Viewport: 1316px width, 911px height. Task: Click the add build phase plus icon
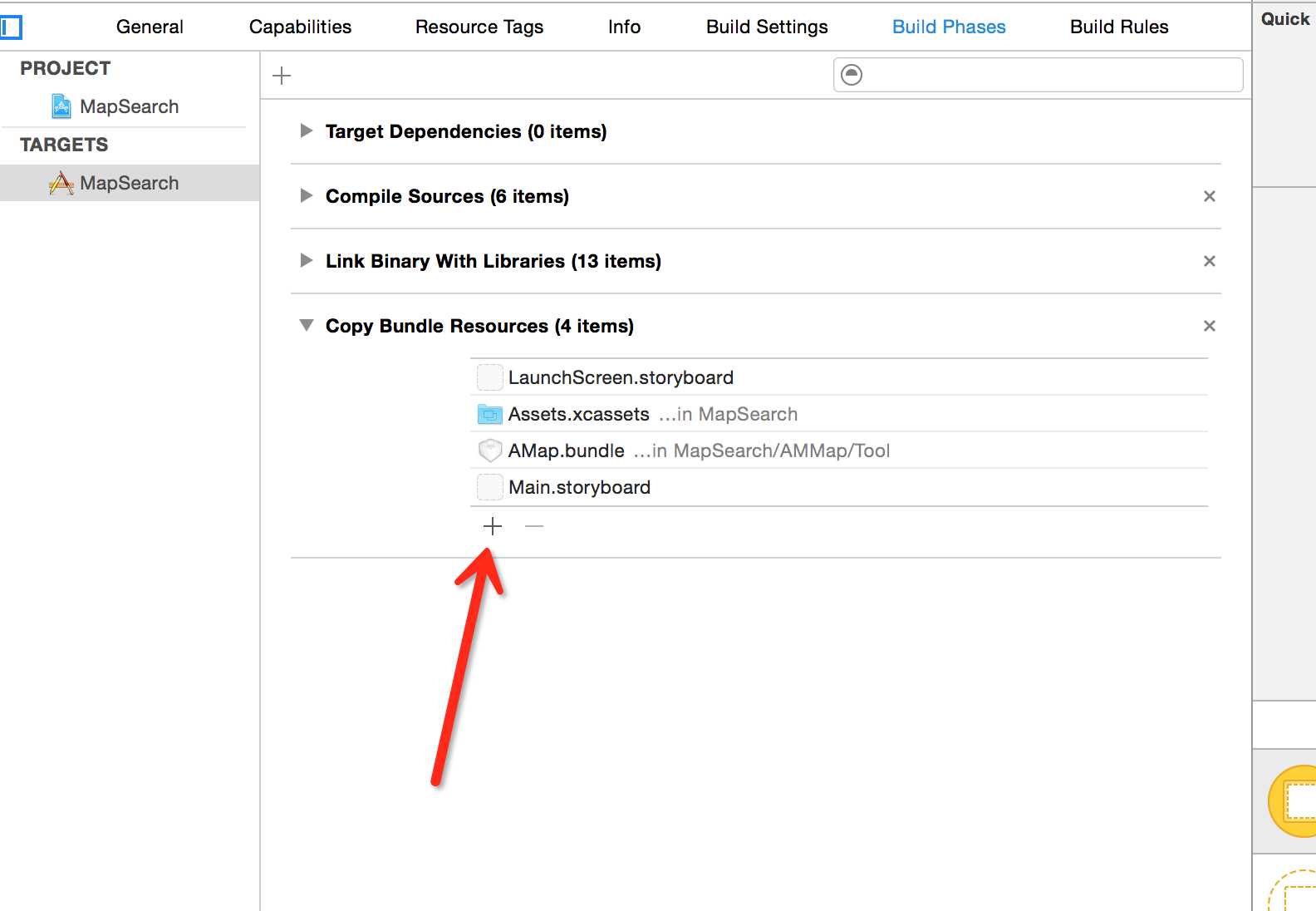pyautogui.click(x=282, y=76)
